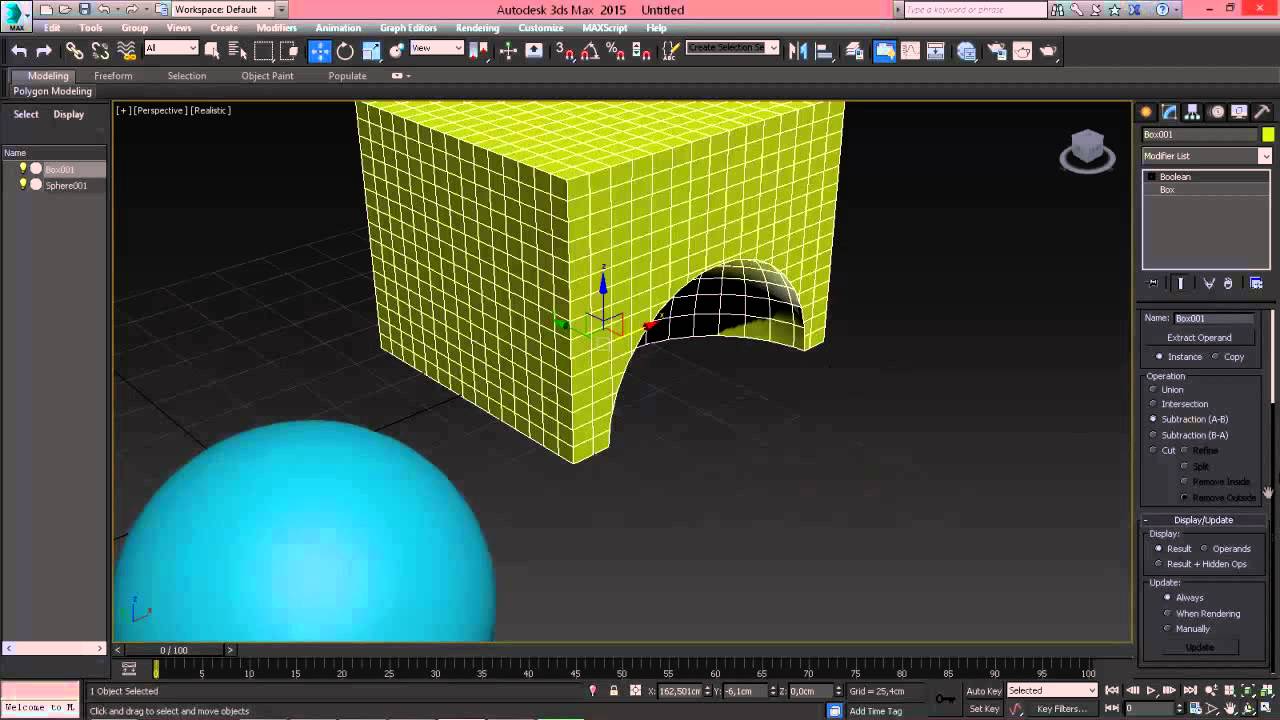Open the Material Editor icon
1280x720 pixels.
click(x=966, y=51)
